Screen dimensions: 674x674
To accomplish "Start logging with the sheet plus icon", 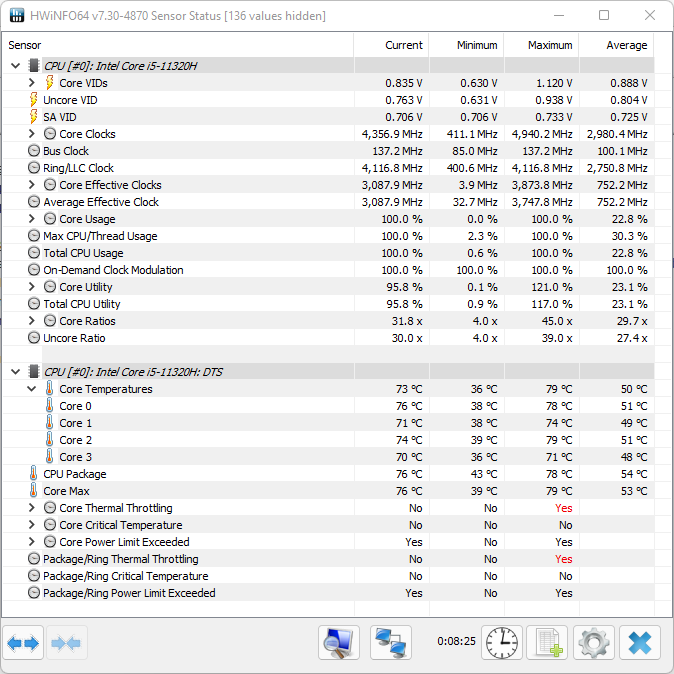I will [x=547, y=643].
